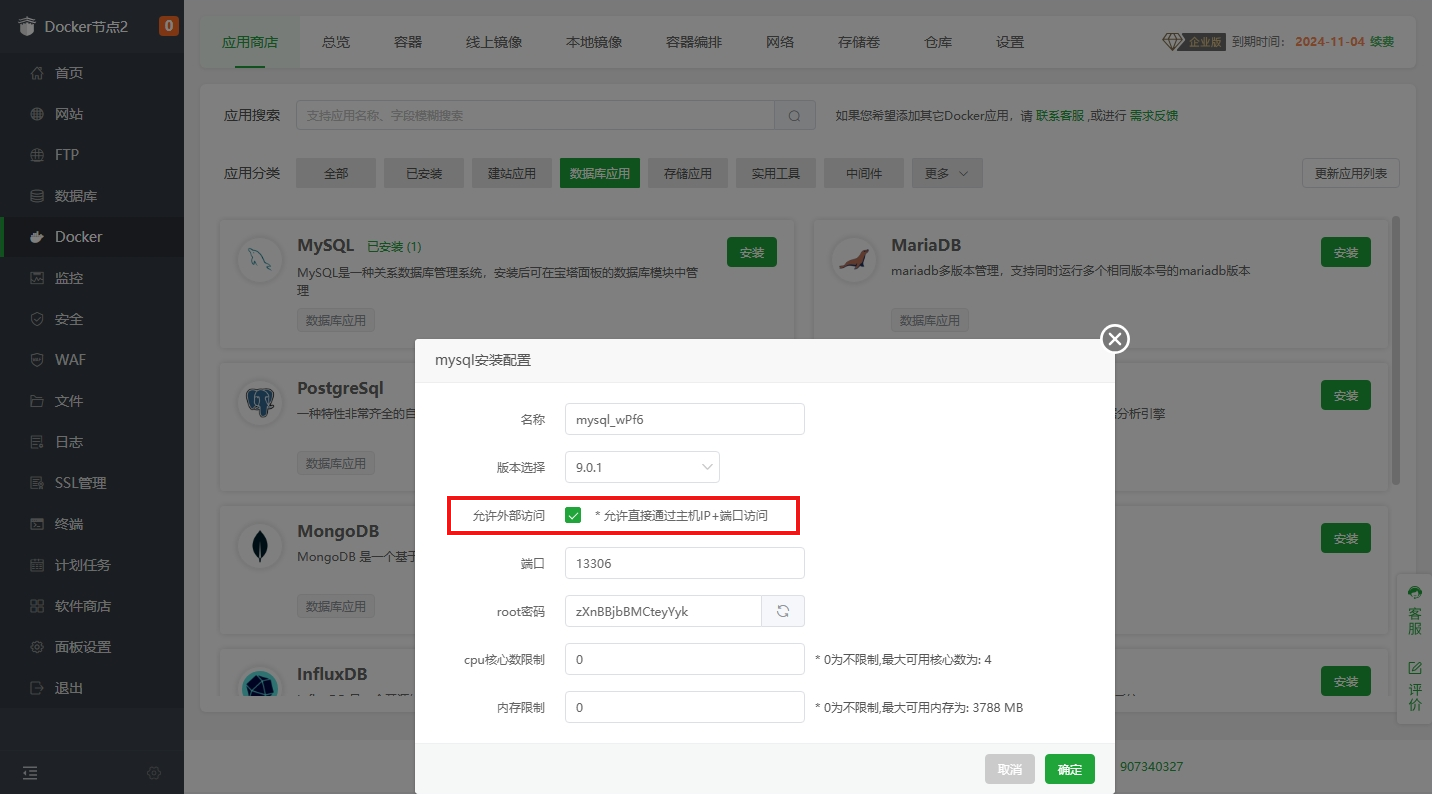Open the 计划任务 sidebar item
Screen dimensions: 1432x794
92,565
